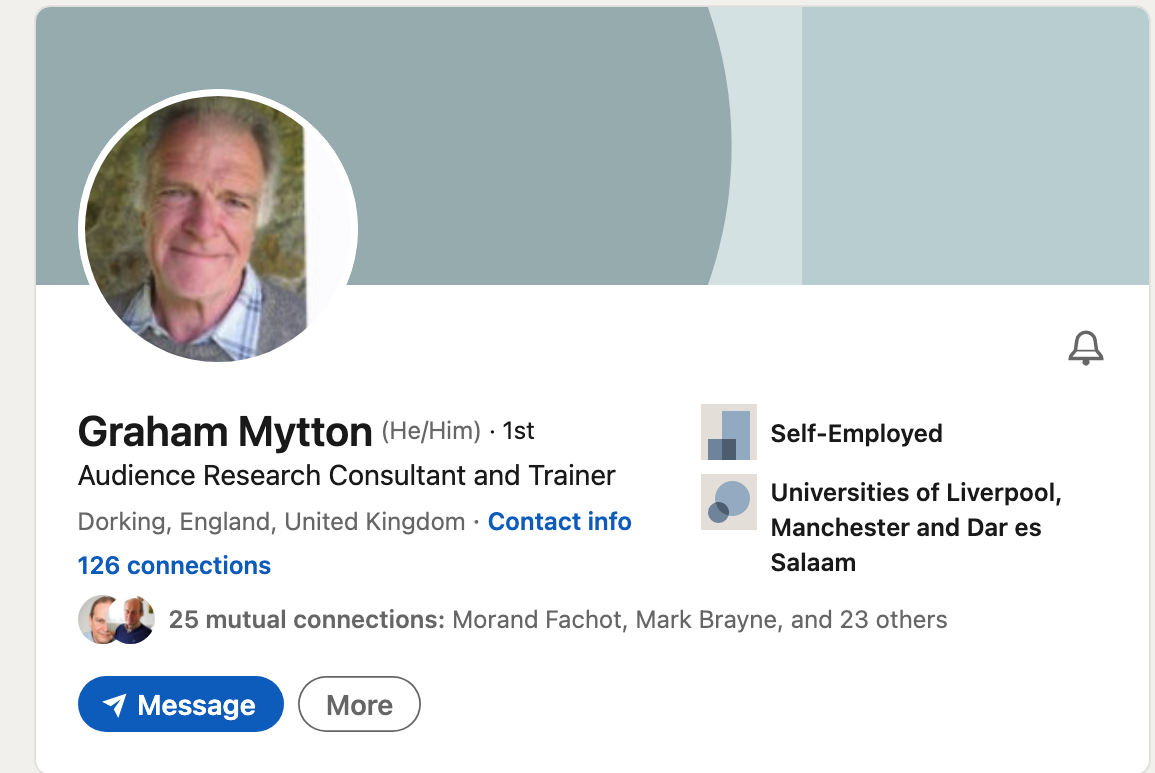
Task: Open the Contact info link
Action: pyautogui.click(x=559, y=522)
